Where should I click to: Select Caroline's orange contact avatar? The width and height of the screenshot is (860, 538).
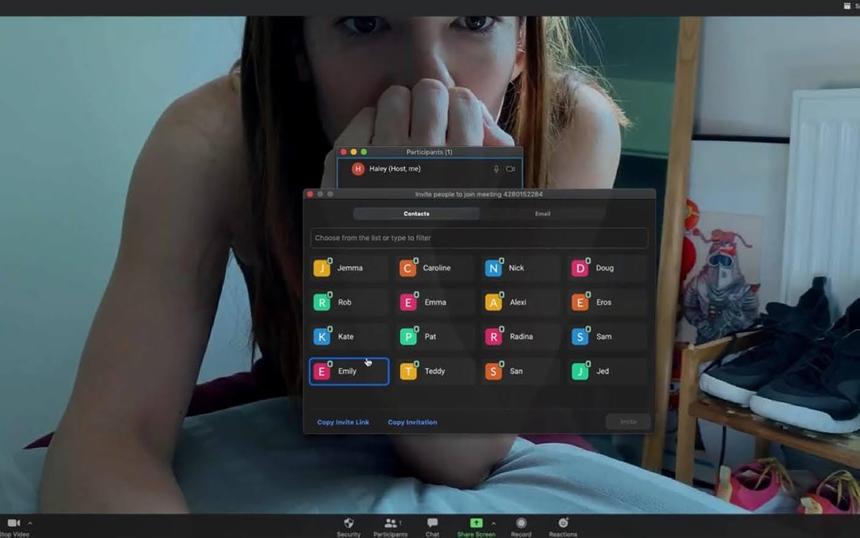[x=408, y=268]
